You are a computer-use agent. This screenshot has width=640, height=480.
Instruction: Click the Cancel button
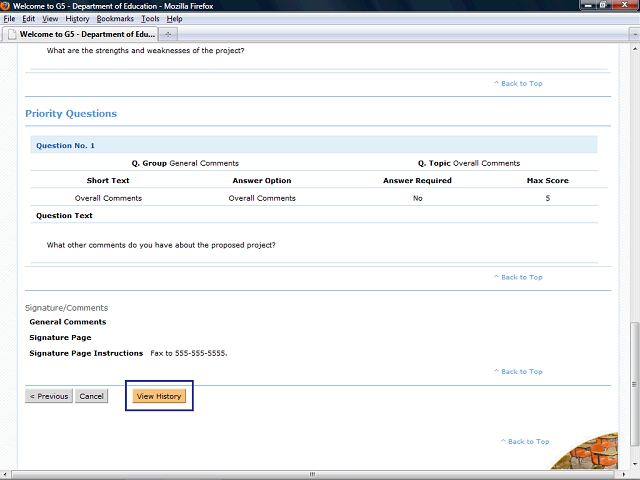91,396
